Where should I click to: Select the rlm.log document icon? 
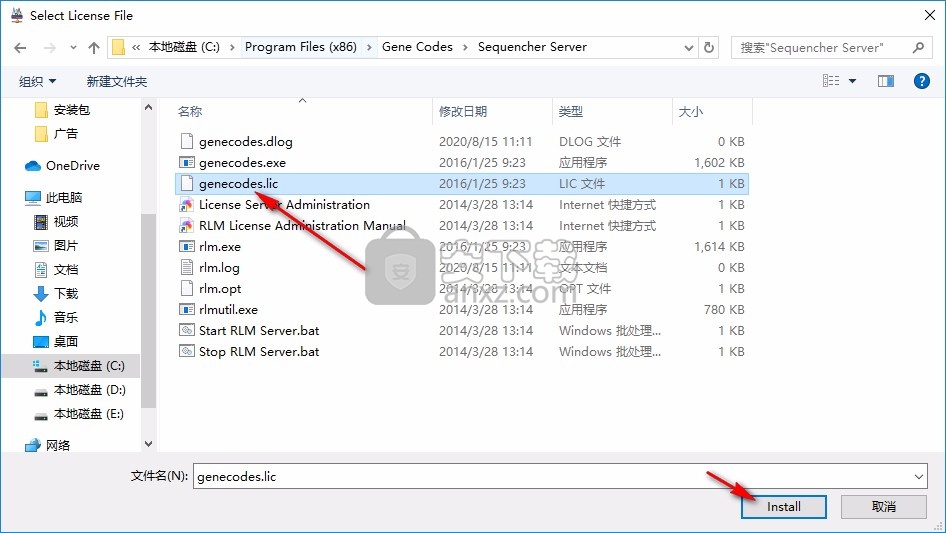pyautogui.click(x=187, y=267)
